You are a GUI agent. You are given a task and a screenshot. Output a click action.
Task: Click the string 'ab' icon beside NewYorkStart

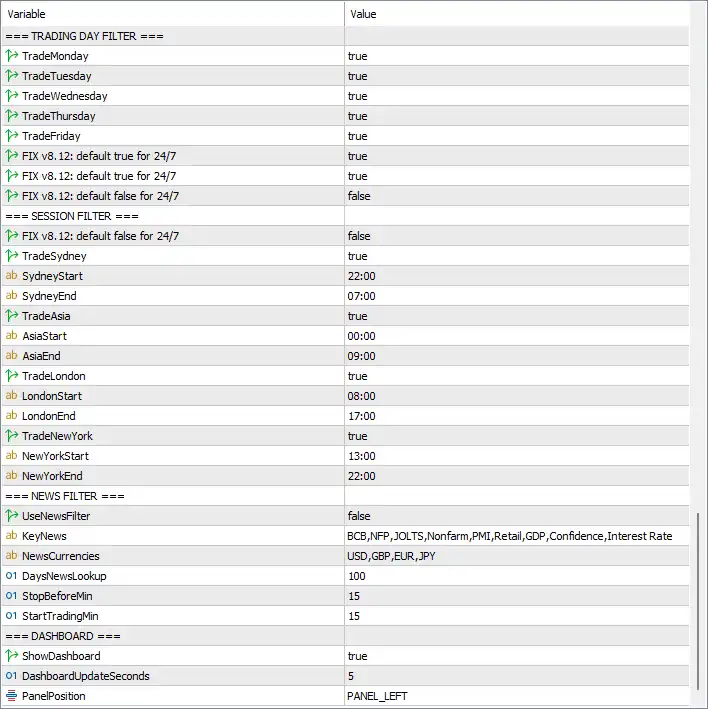pos(11,455)
